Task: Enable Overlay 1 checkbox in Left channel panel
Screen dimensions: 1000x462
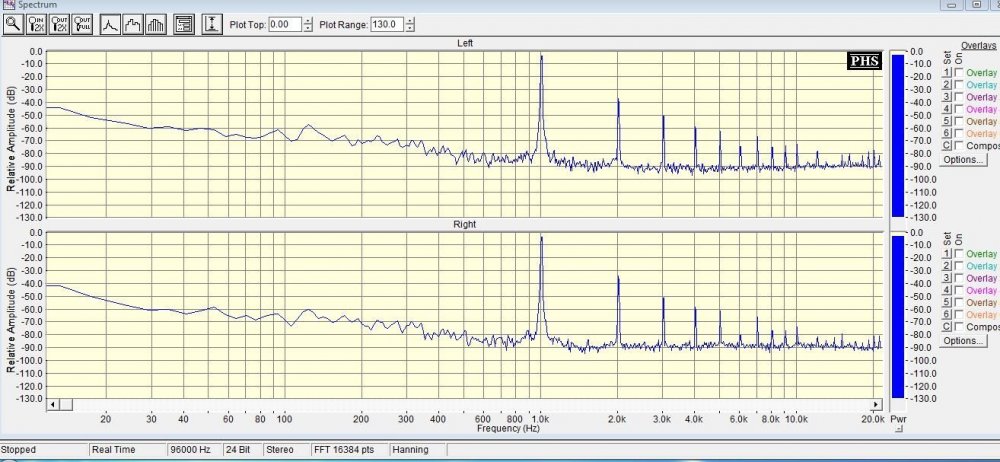Action: (x=960, y=73)
